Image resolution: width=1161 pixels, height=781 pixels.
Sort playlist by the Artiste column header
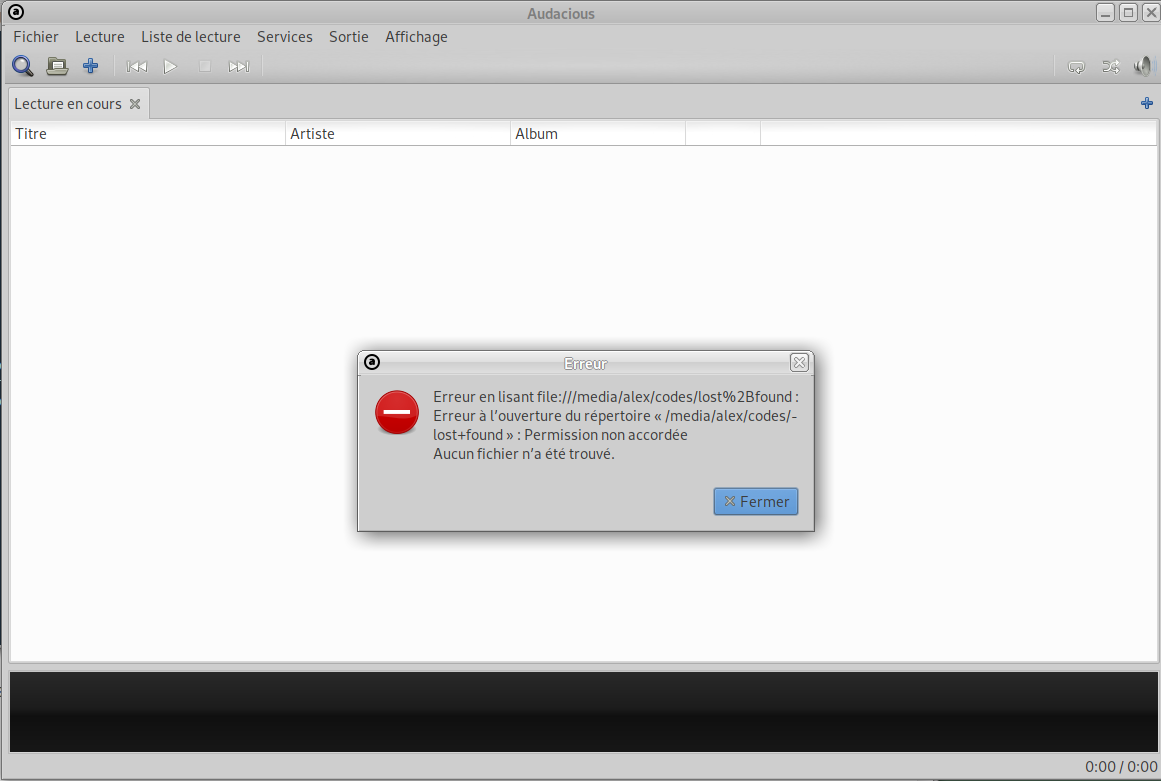tap(397, 134)
